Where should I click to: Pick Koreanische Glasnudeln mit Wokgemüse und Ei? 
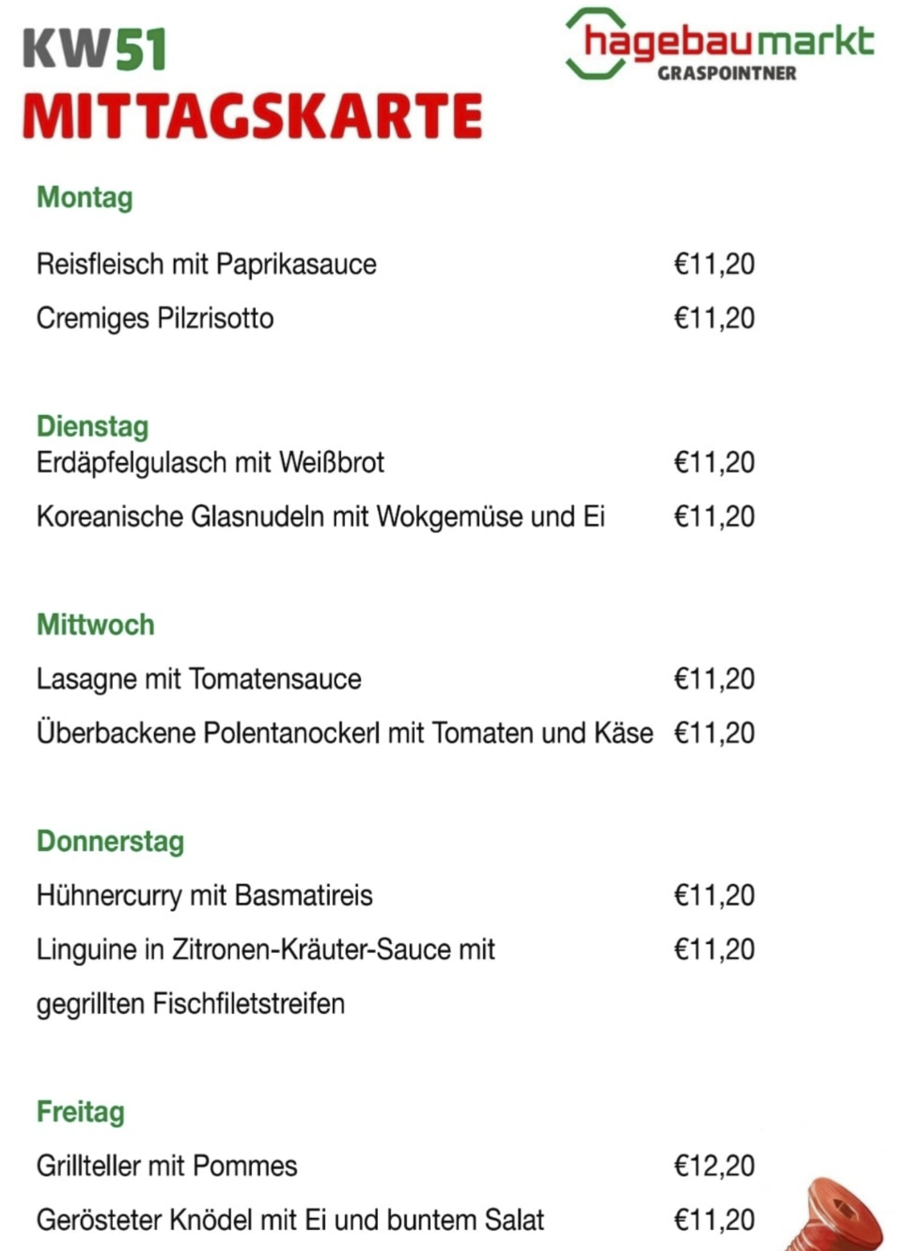click(321, 517)
